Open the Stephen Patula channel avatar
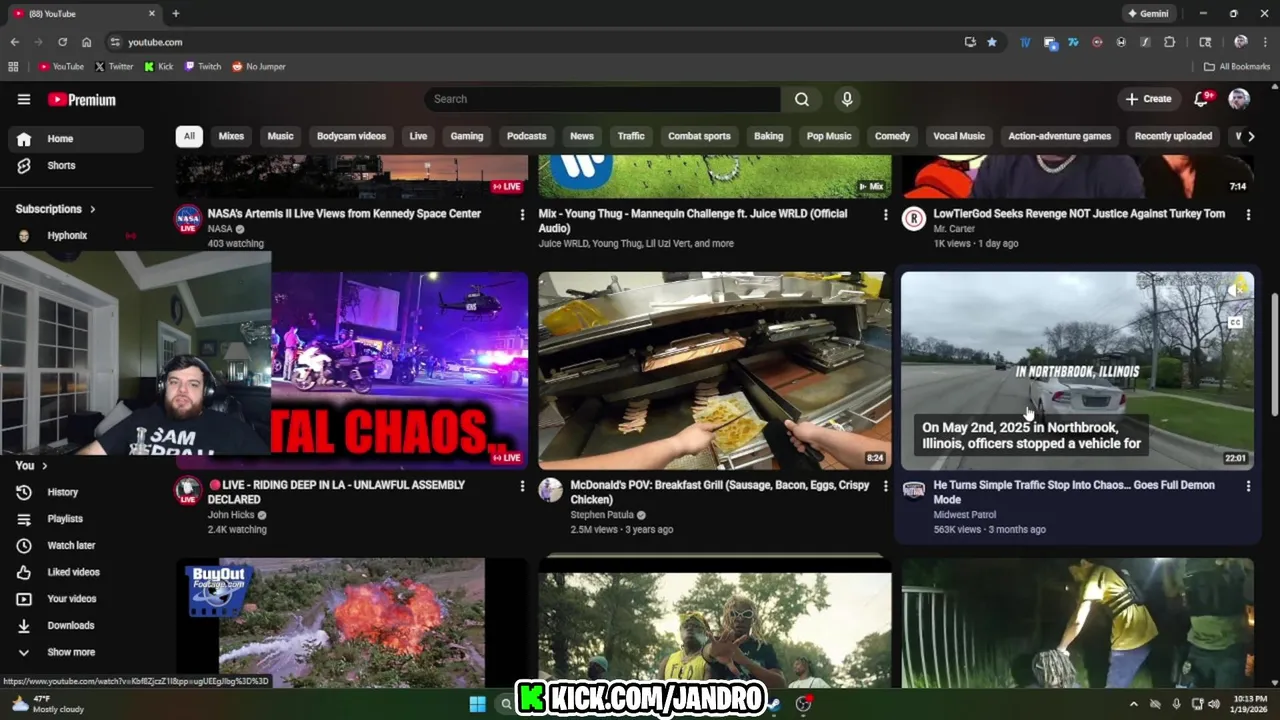The image size is (1280, 720). [551, 490]
